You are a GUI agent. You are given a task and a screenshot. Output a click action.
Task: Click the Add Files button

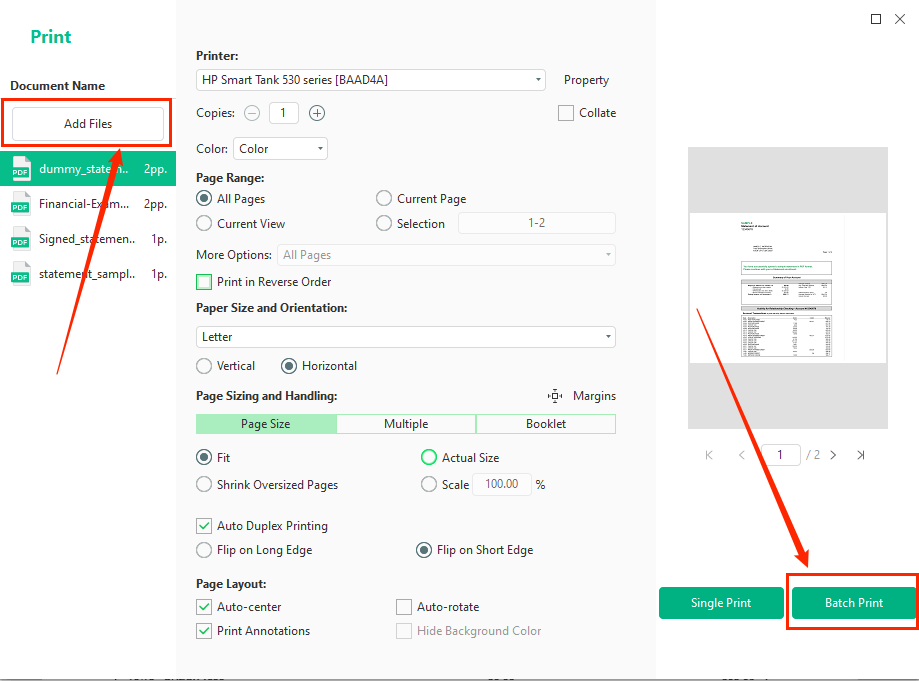pos(88,124)
